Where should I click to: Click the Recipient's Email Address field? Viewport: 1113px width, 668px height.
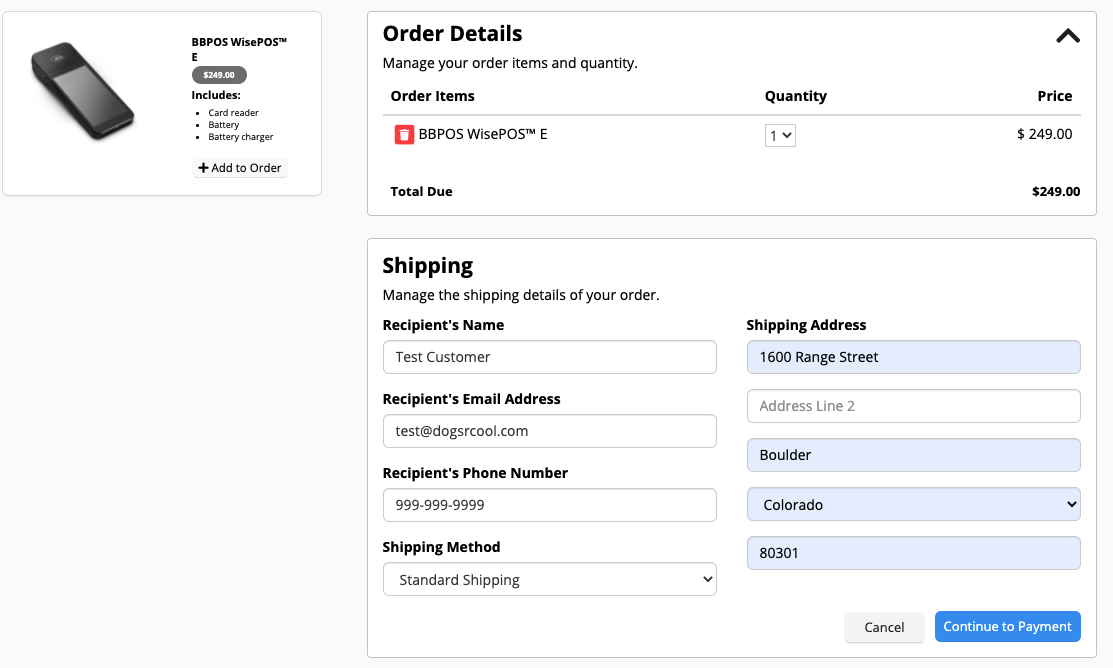[x=549, y=431]
